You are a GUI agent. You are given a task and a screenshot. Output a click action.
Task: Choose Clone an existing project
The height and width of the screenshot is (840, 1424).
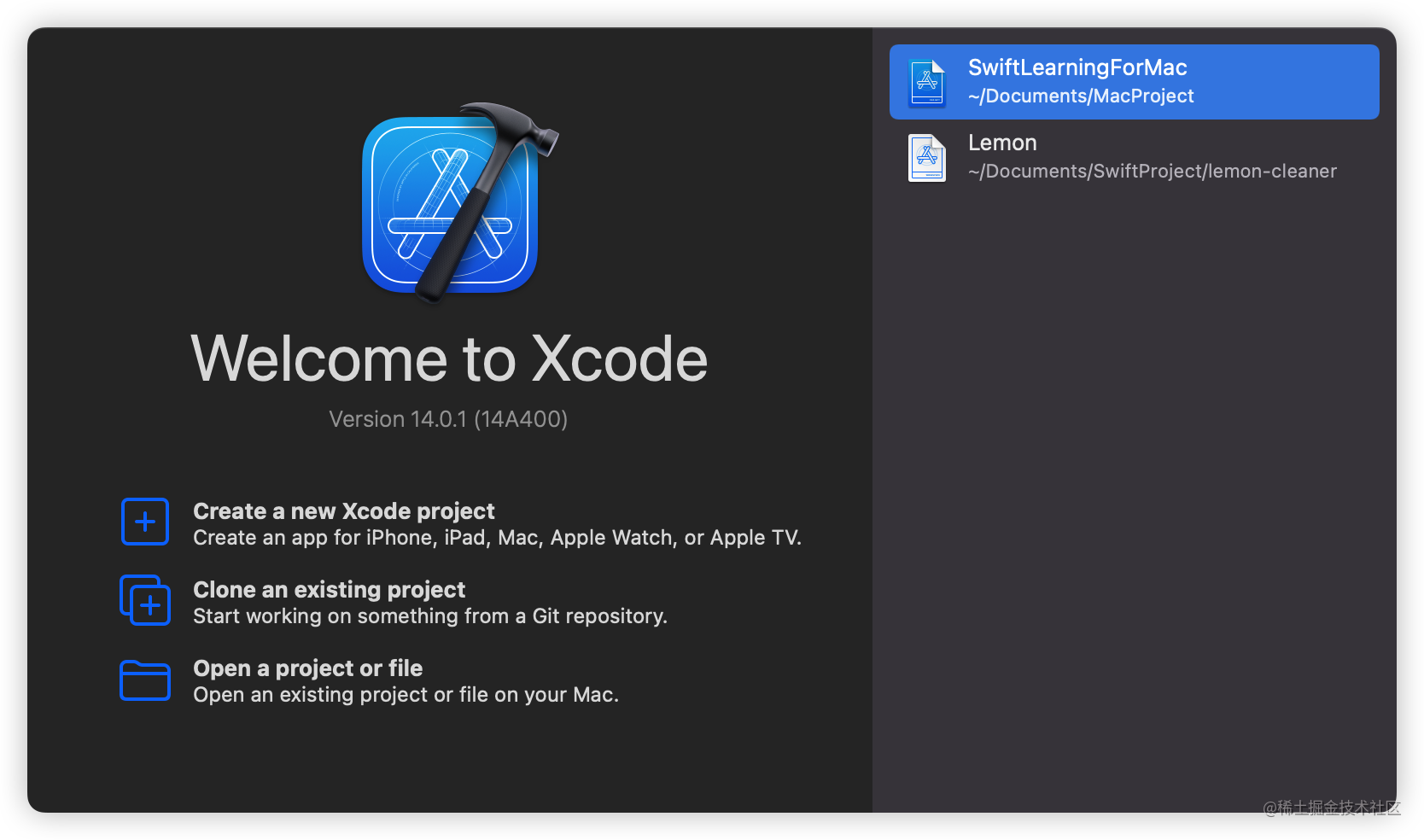point(330,590)
